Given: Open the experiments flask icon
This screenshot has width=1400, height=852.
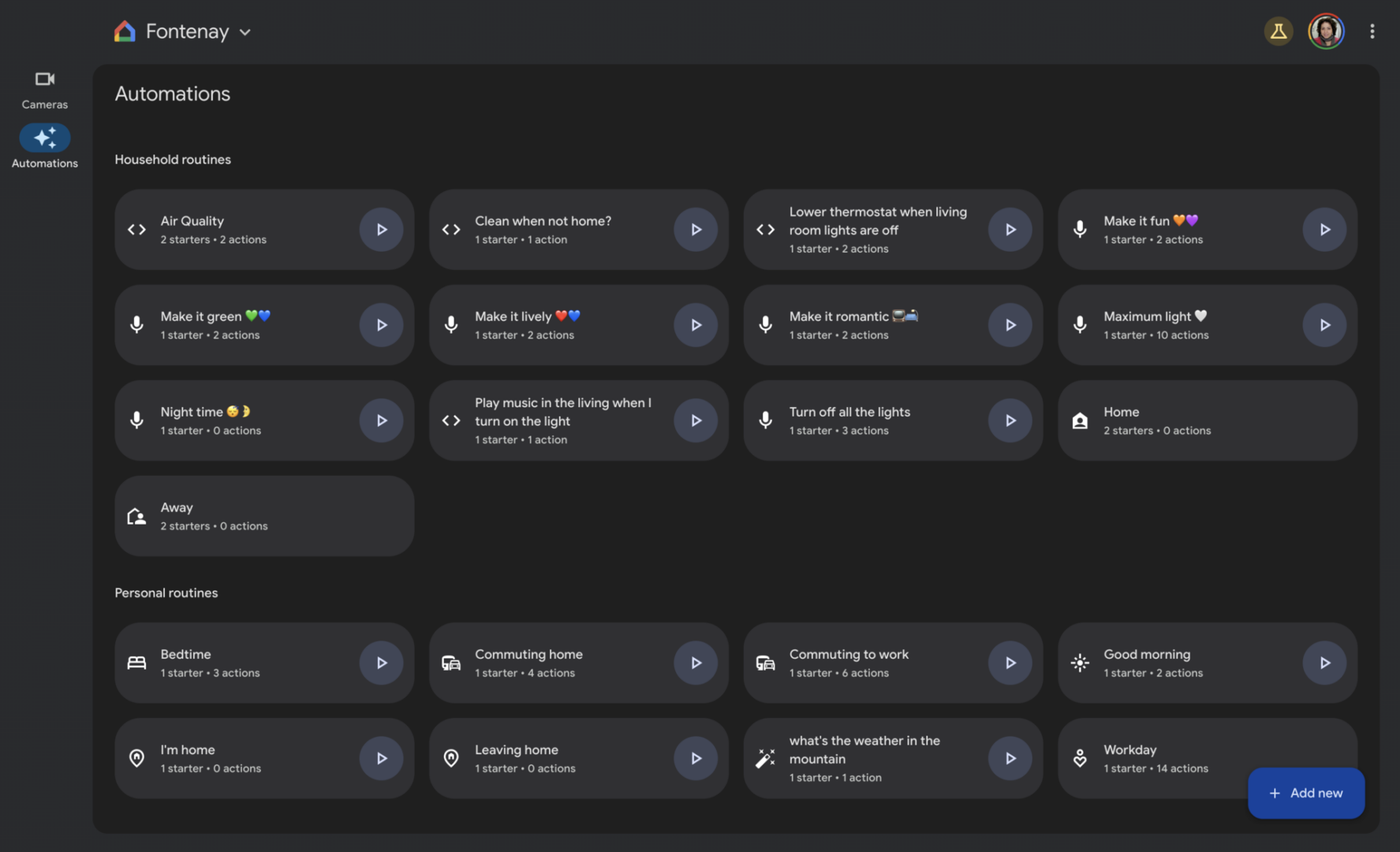Looking at the screenshot, I should (x=1278, y=32).
